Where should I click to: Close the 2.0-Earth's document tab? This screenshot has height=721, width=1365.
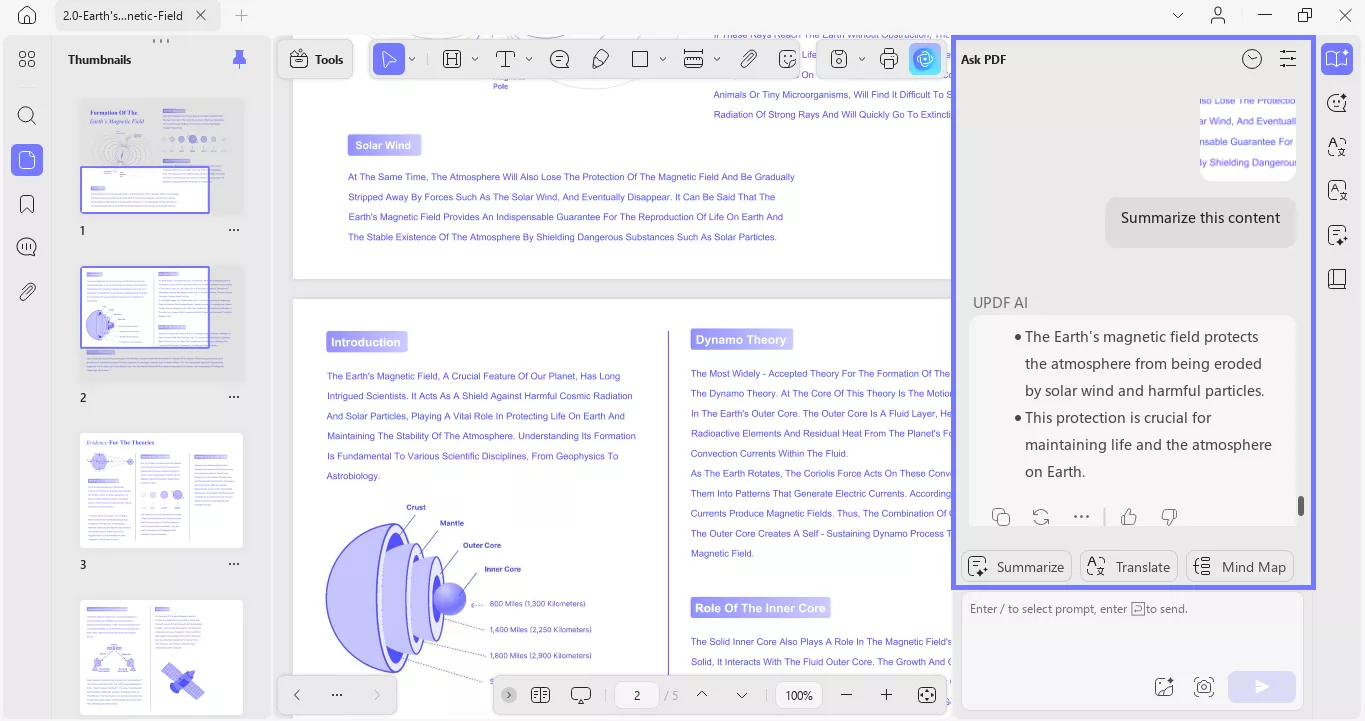coord(201,16)
